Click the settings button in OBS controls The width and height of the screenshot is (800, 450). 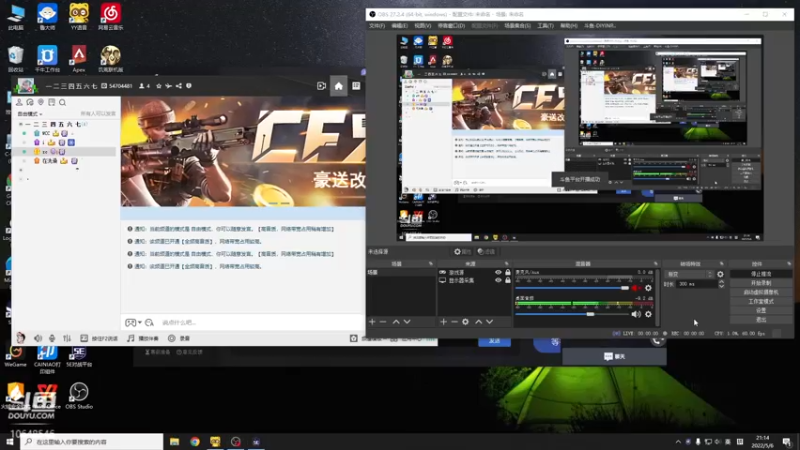click(761, 310)
